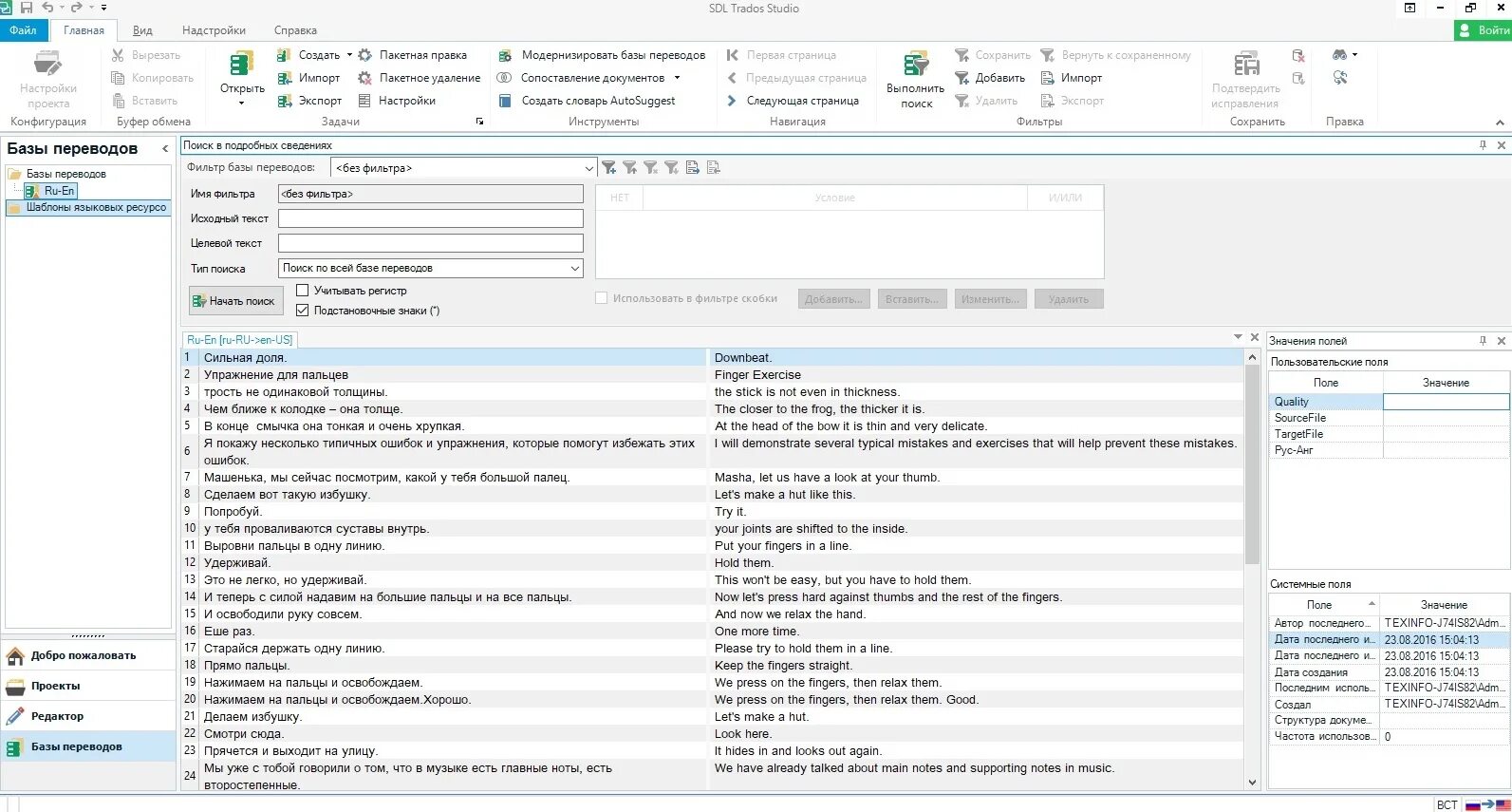
Task: Click the Redo arrow in title bar
Action: point(77,8)
